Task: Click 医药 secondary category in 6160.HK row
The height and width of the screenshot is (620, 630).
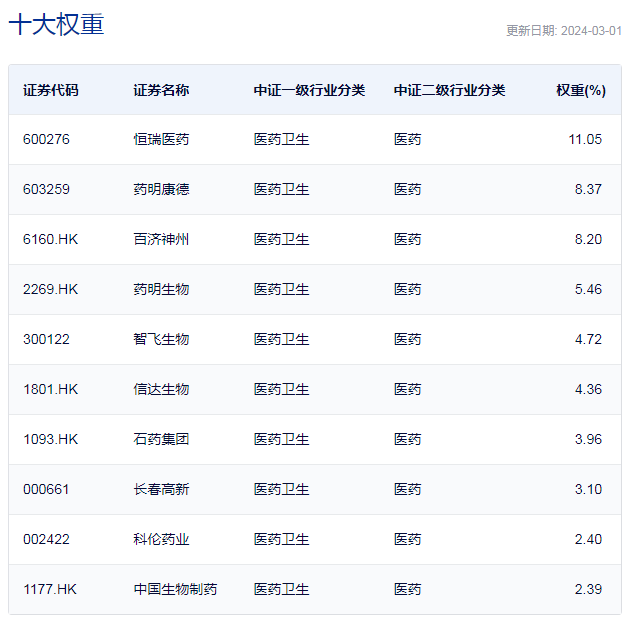Action: tap(407, 239)
